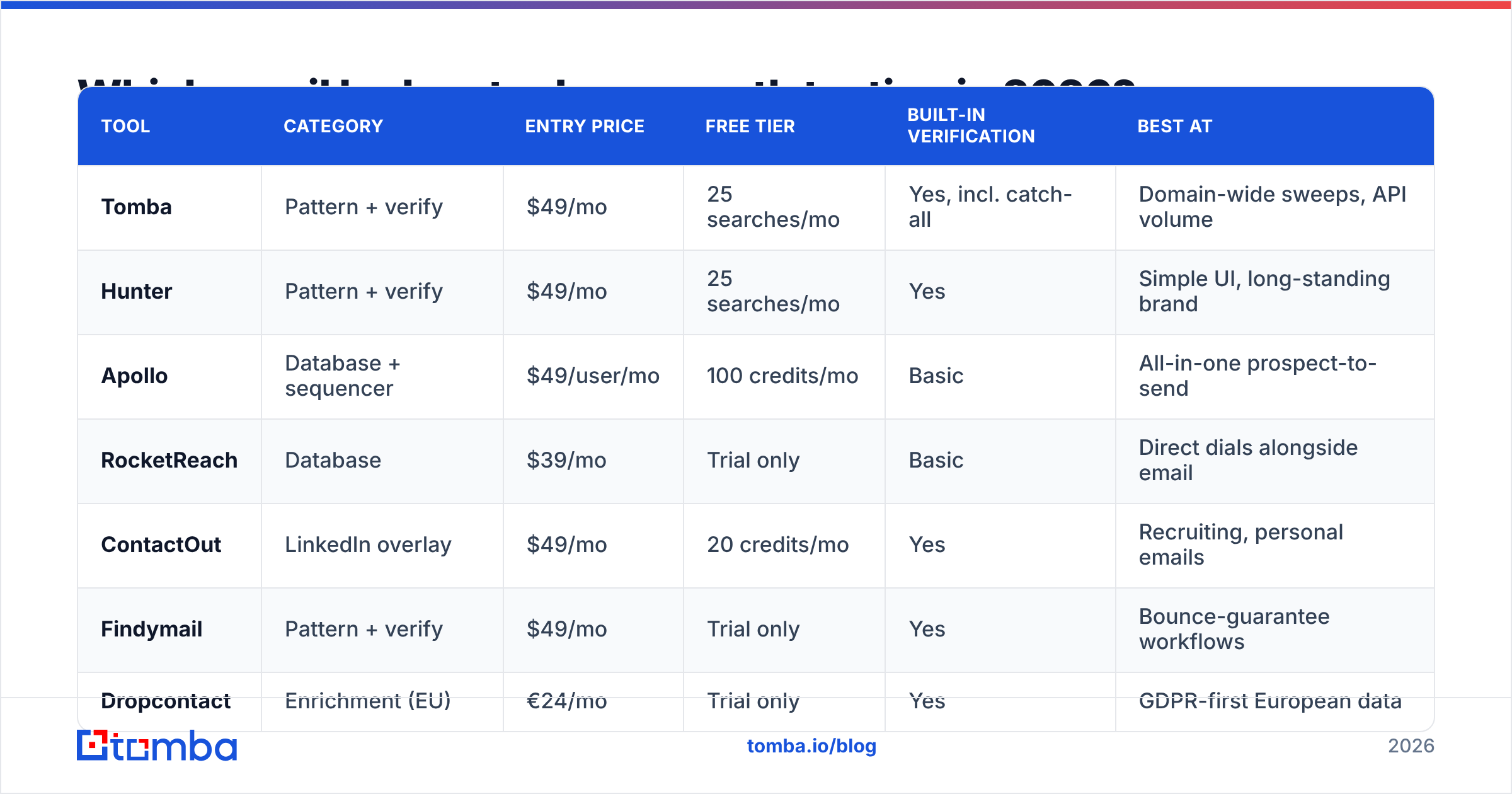Select the RocketReach tool name cell
Screen dimensions: 1512x794
169,460
